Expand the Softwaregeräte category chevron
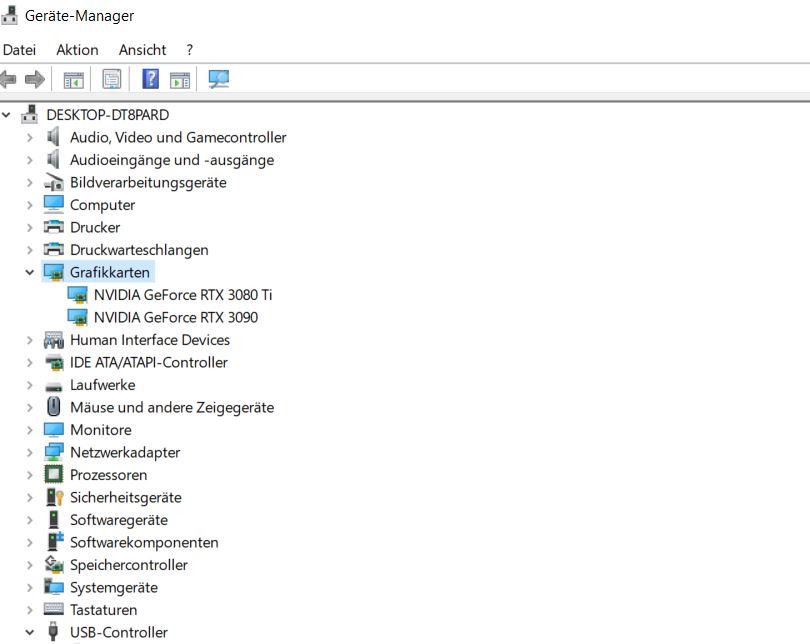 [x=30, y=520]
